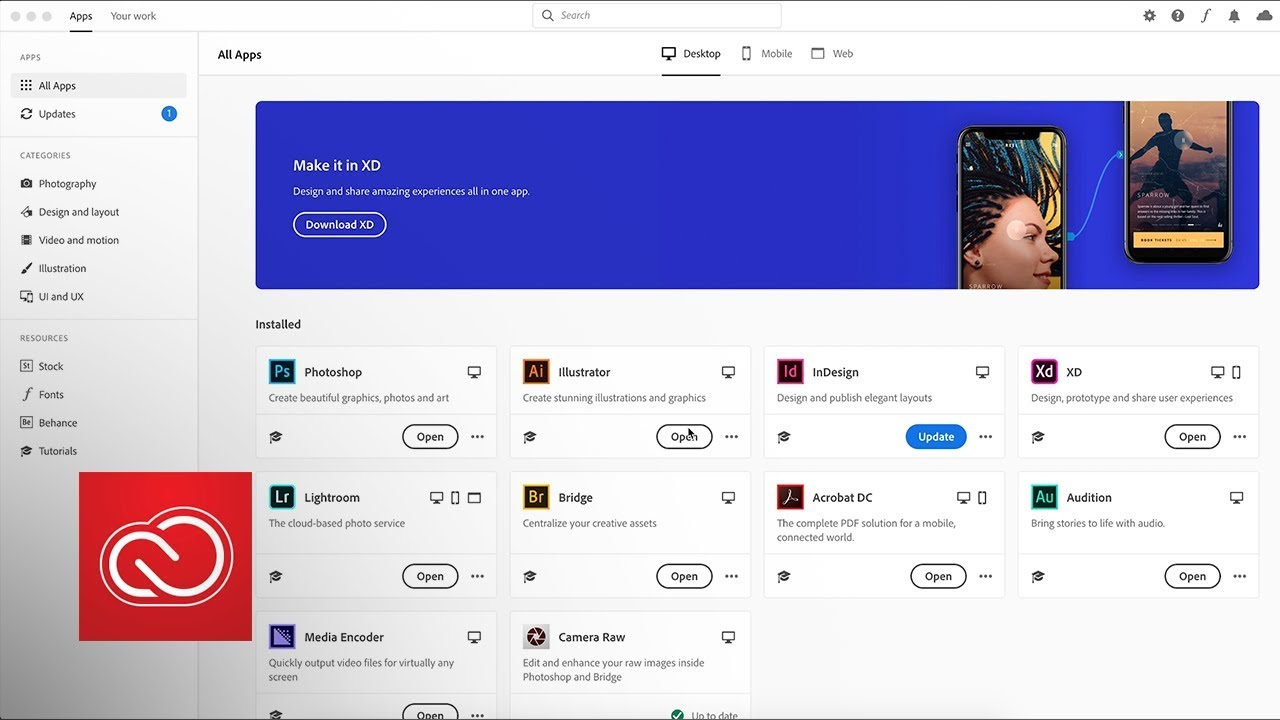Viewport: 1280px width, 720px height.
Task: Select the Web tab
Action: (832, 54)
